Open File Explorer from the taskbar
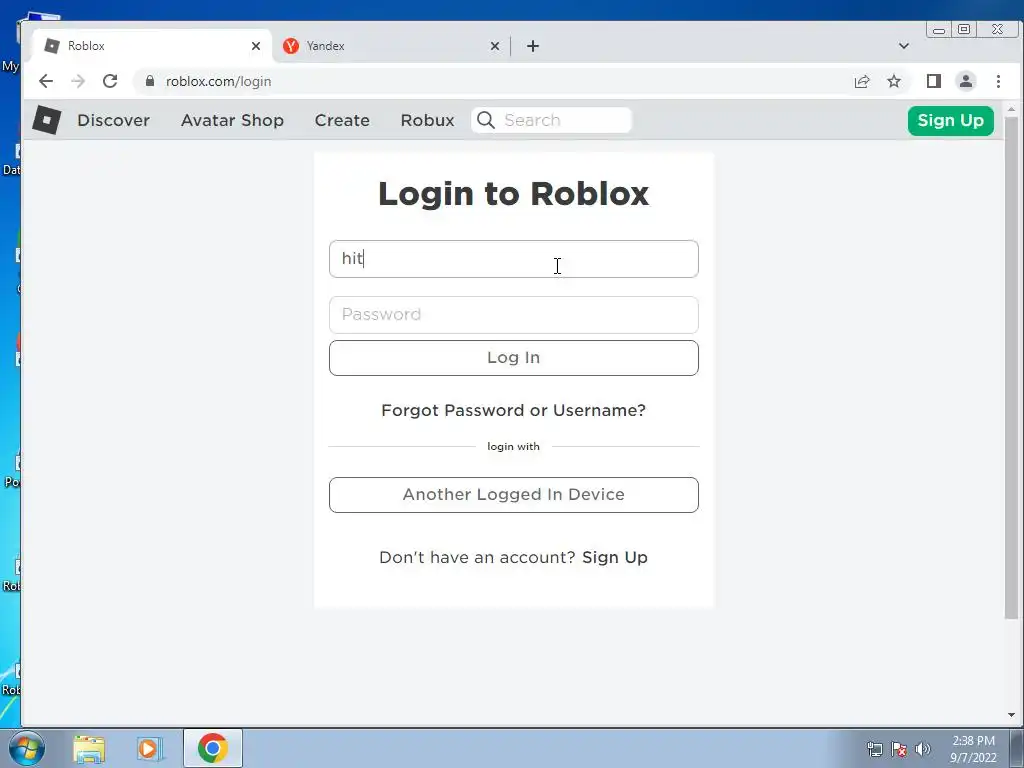 (89, 749)
